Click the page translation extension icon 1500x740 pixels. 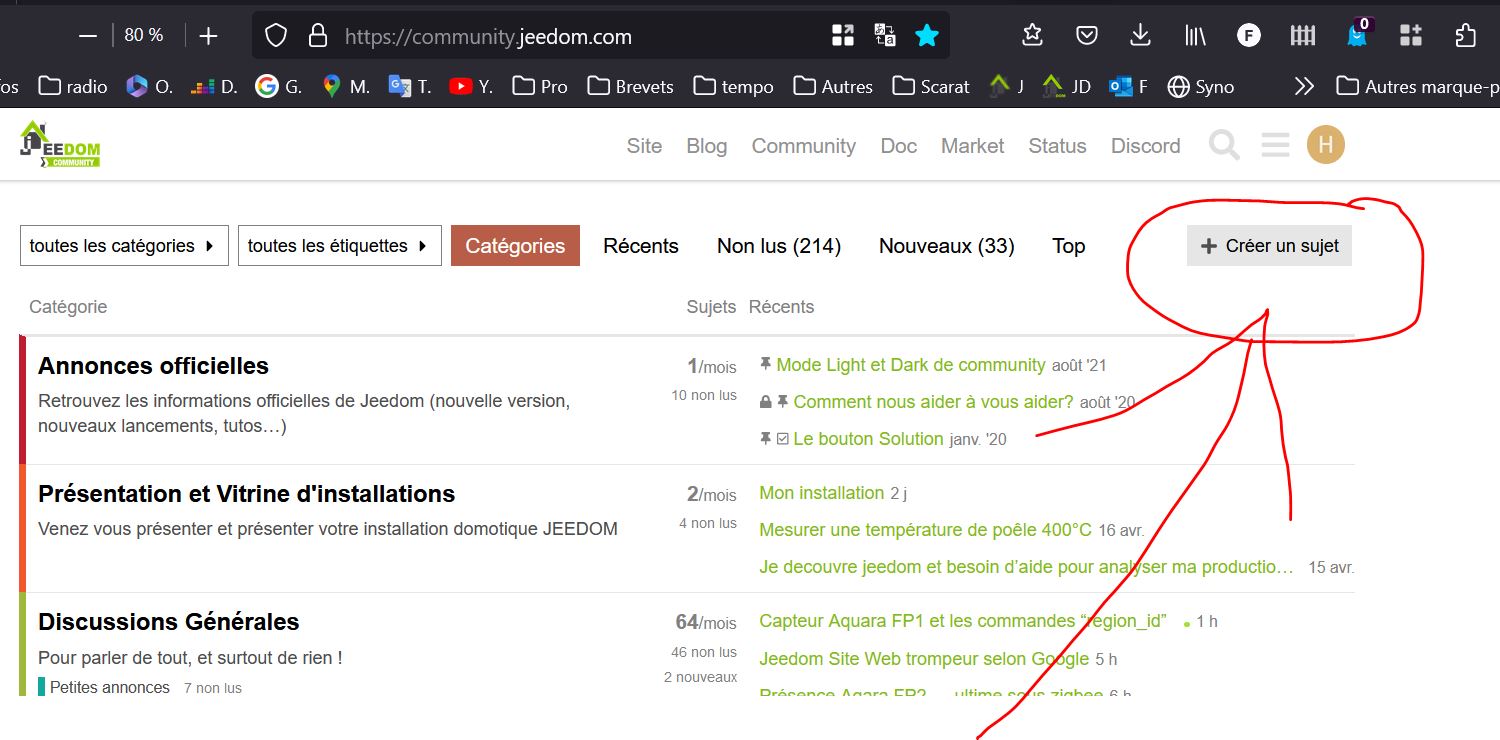pyautogui.click(x=884, y=34)
